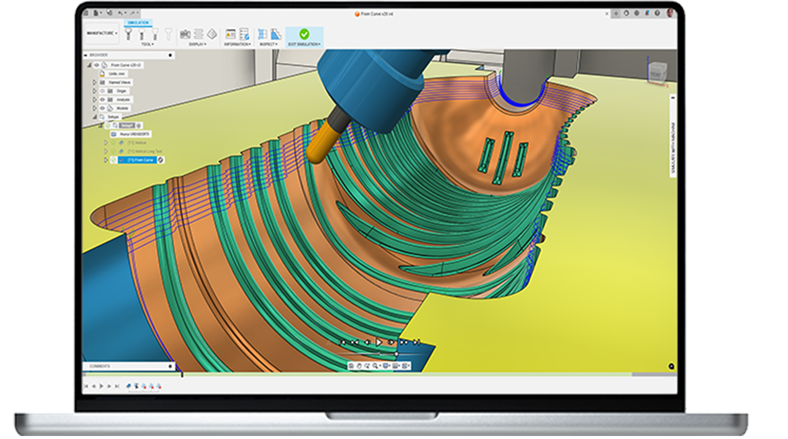Expand the Vertical operation node
The height and width of the screenshot is (439, 788).
point(106,143)
